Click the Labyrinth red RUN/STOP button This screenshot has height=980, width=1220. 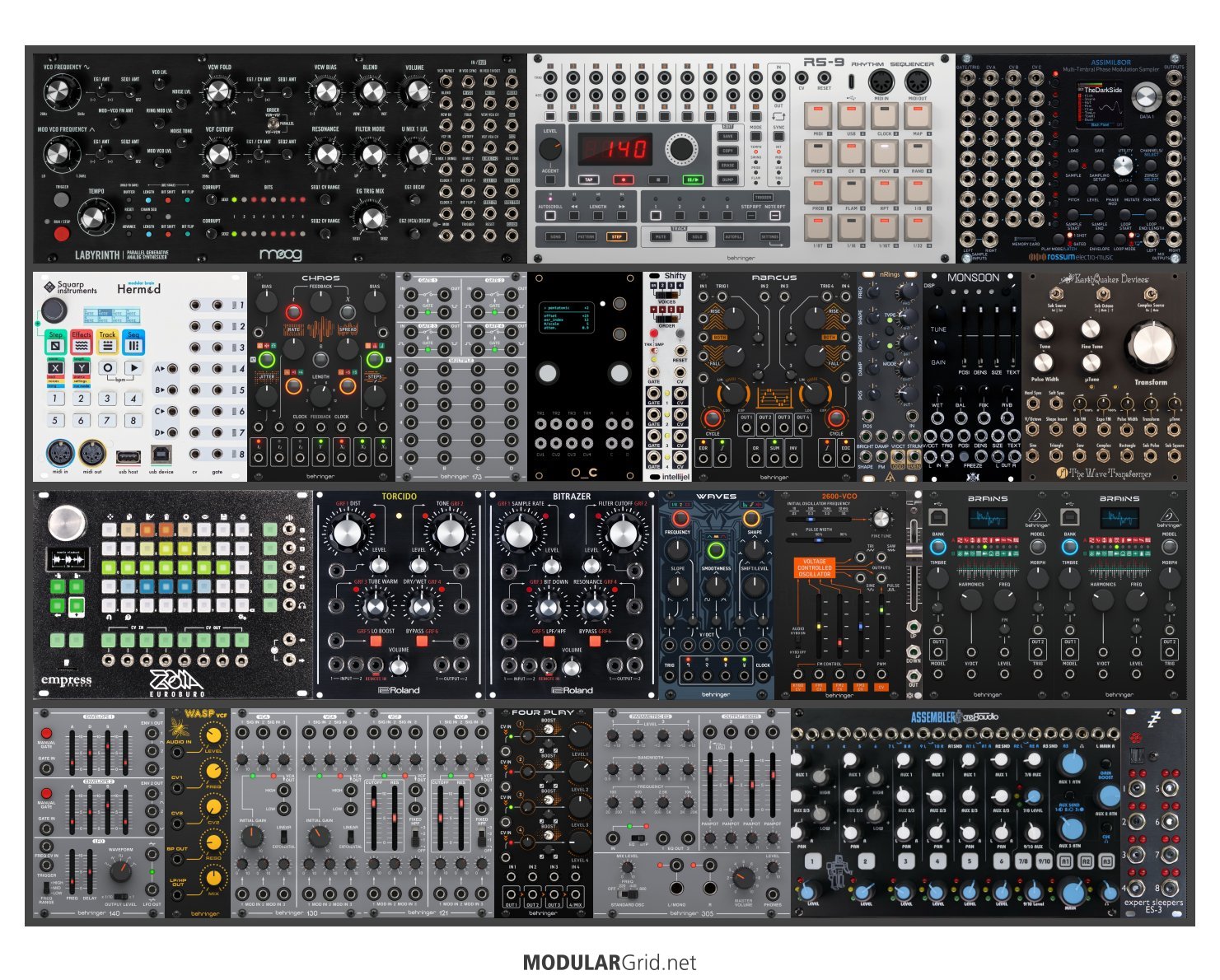click(62, 234)
